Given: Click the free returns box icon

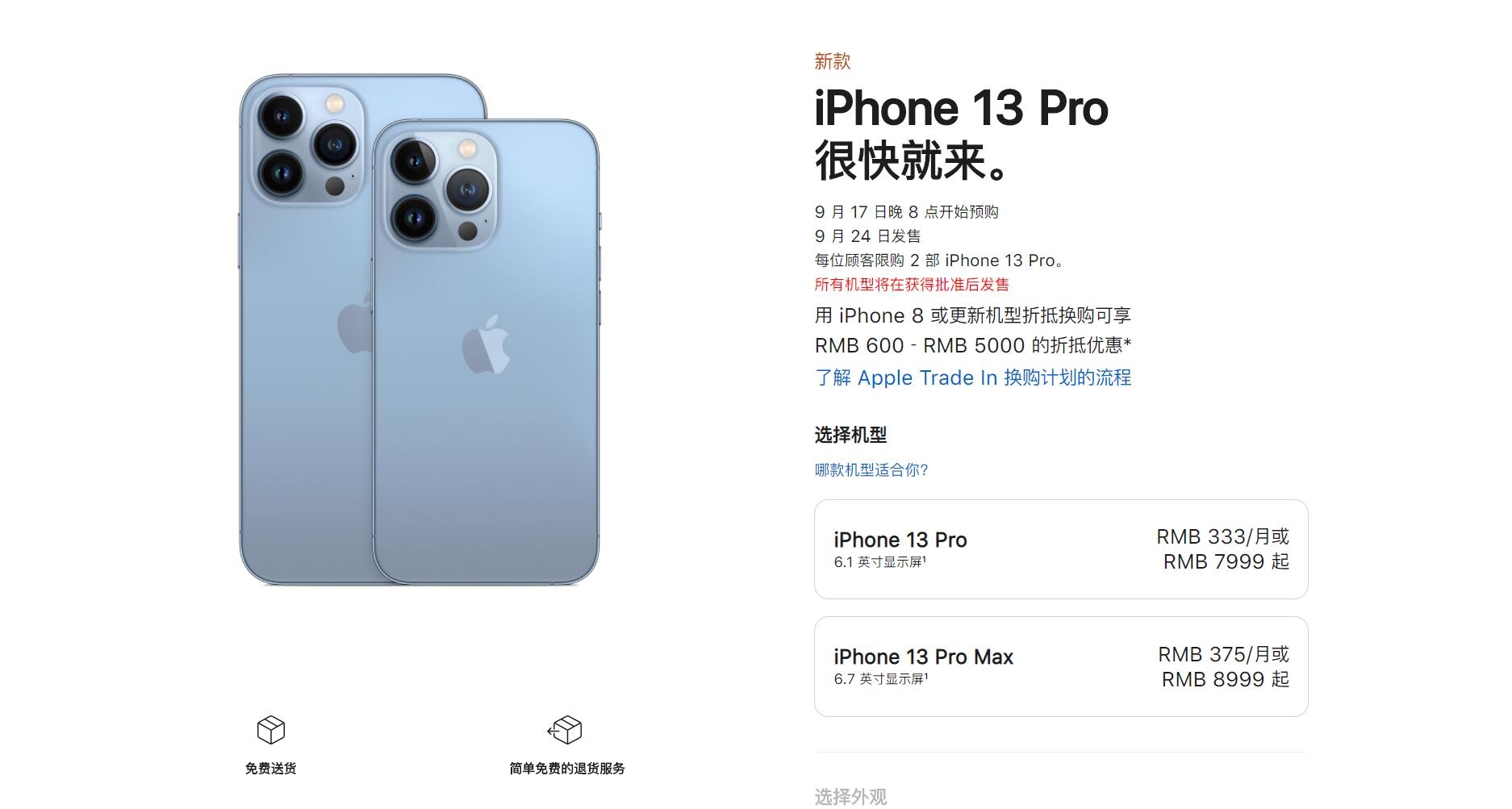Looking at the screenshot, I should coord(565,730).
